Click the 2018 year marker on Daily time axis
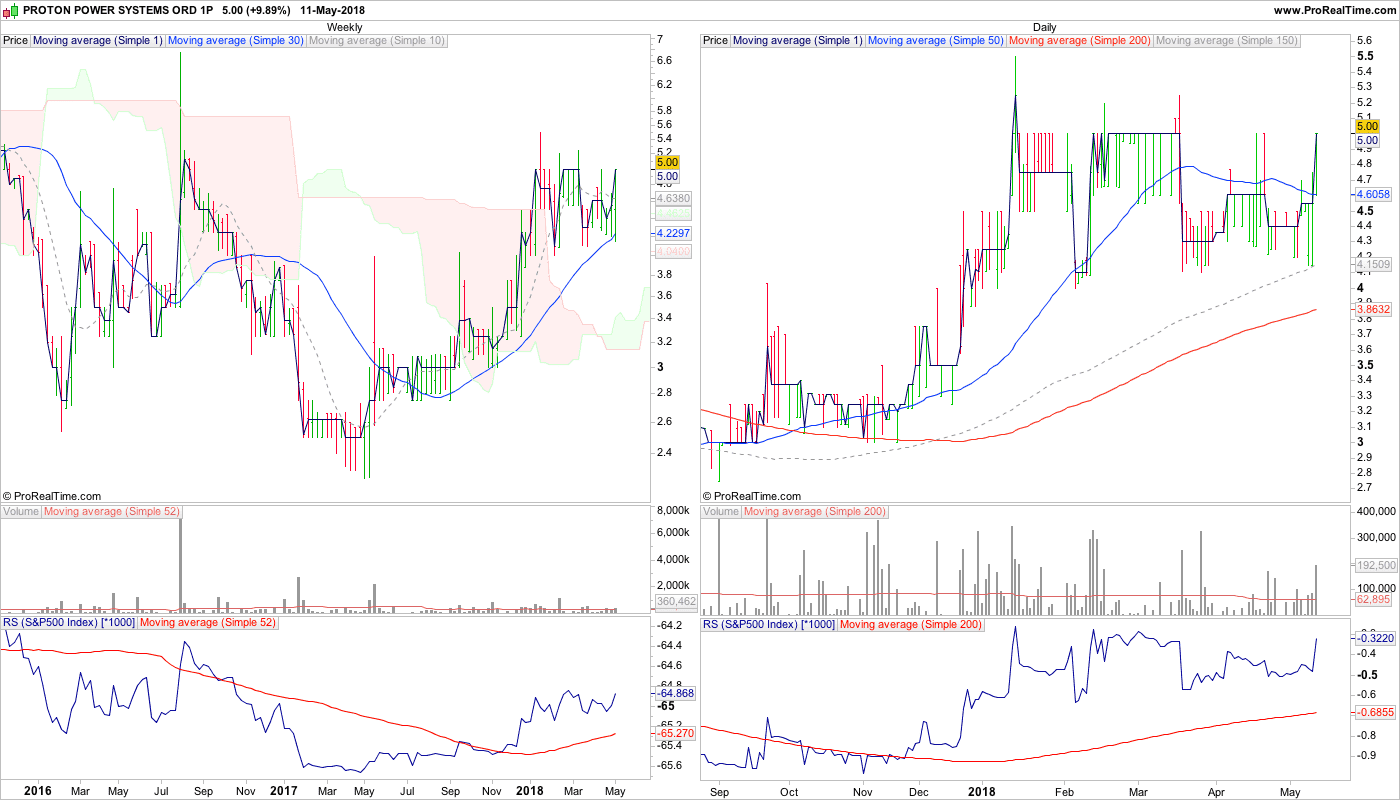 coord(982,791)
